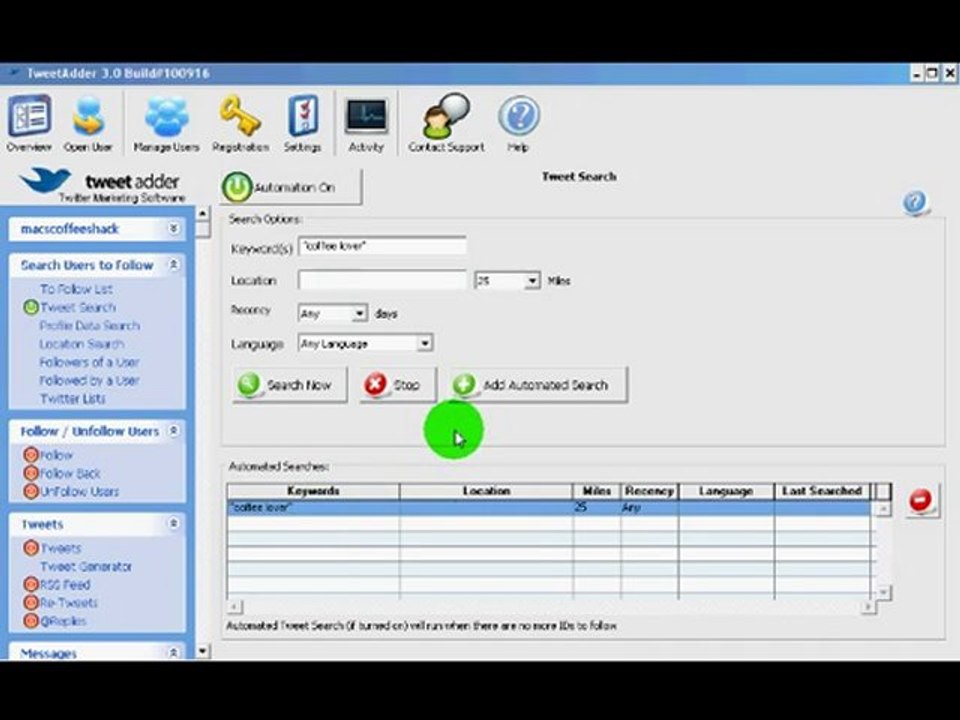Open Tweet Generator in sidebar
The width and height of the screenshot is (960, 720).
point(86,566)
